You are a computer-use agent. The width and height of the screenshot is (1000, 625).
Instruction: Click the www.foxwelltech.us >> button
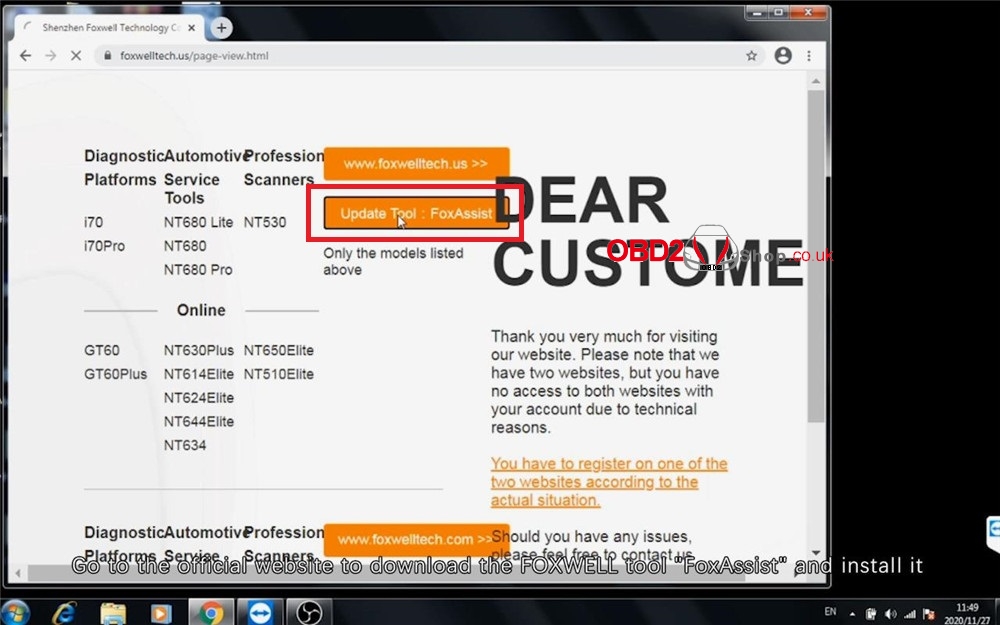(x=416, y=163)
